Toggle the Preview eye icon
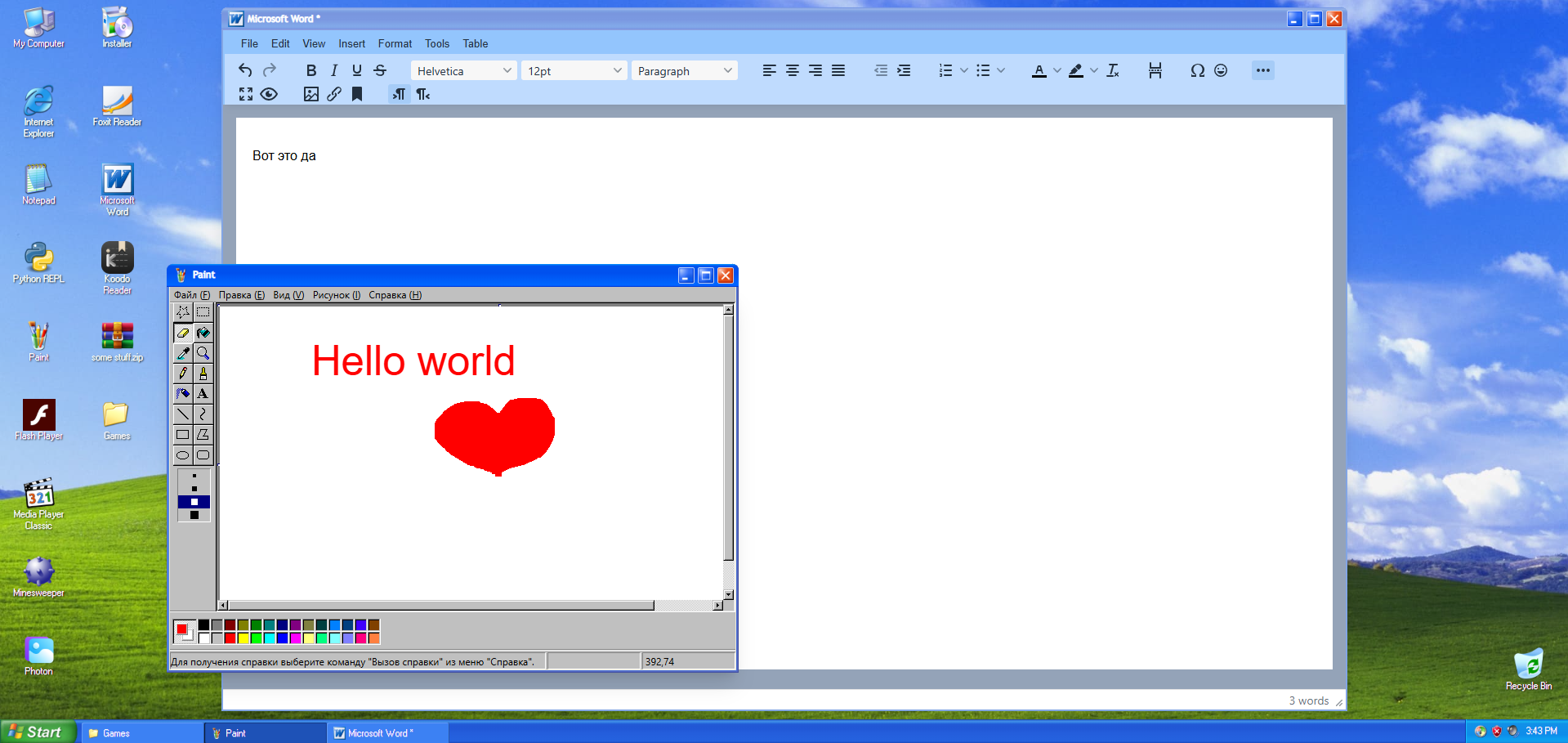This screenshot has width=1568, height=743. [269, 94]
